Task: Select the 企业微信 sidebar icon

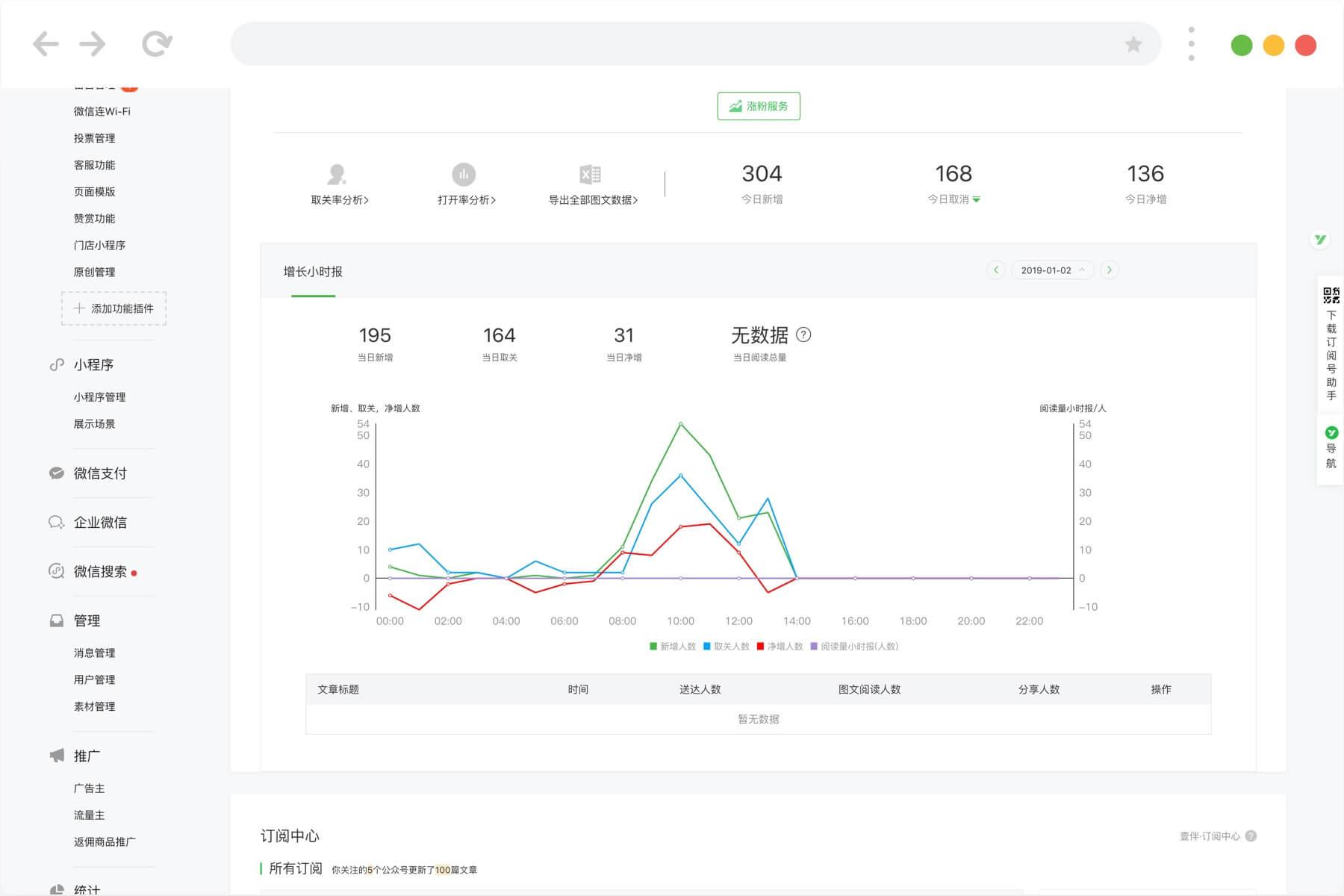Action: [56, 522]
